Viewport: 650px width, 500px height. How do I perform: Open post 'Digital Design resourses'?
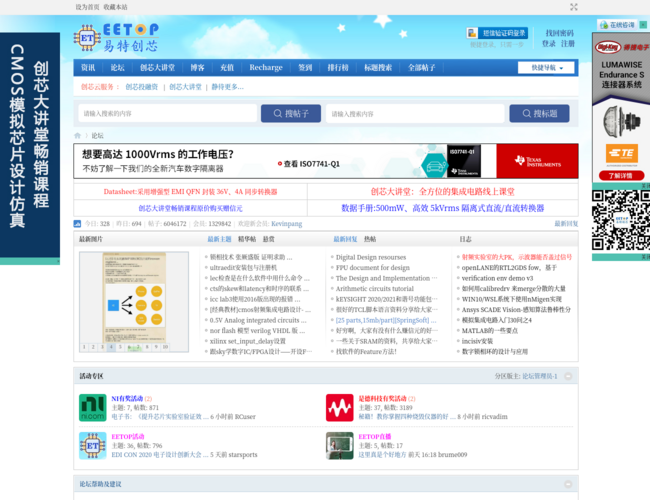tap(371, 257)
